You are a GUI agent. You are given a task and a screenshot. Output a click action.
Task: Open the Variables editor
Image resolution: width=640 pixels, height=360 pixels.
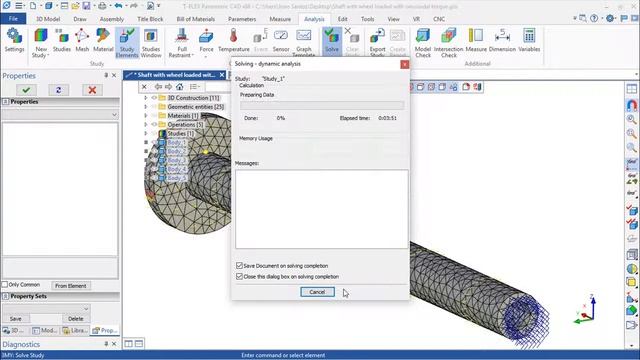point(529,40)
